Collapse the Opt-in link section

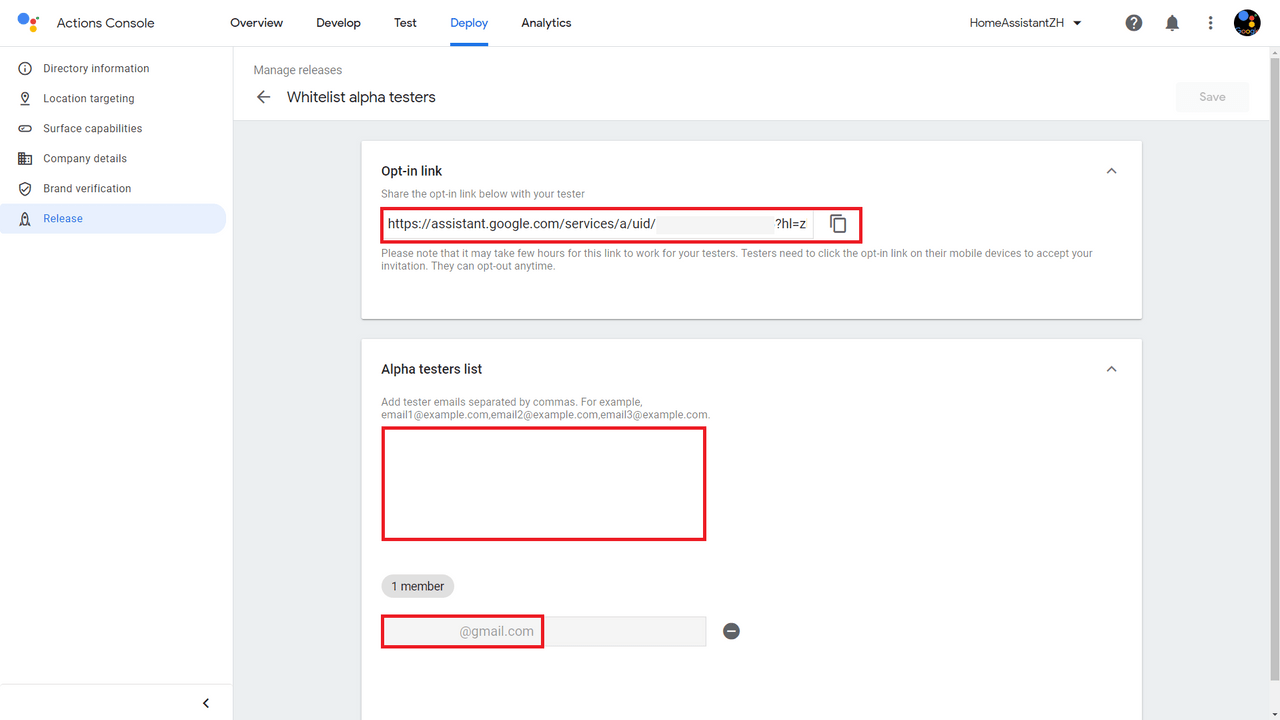(1111, 171)
